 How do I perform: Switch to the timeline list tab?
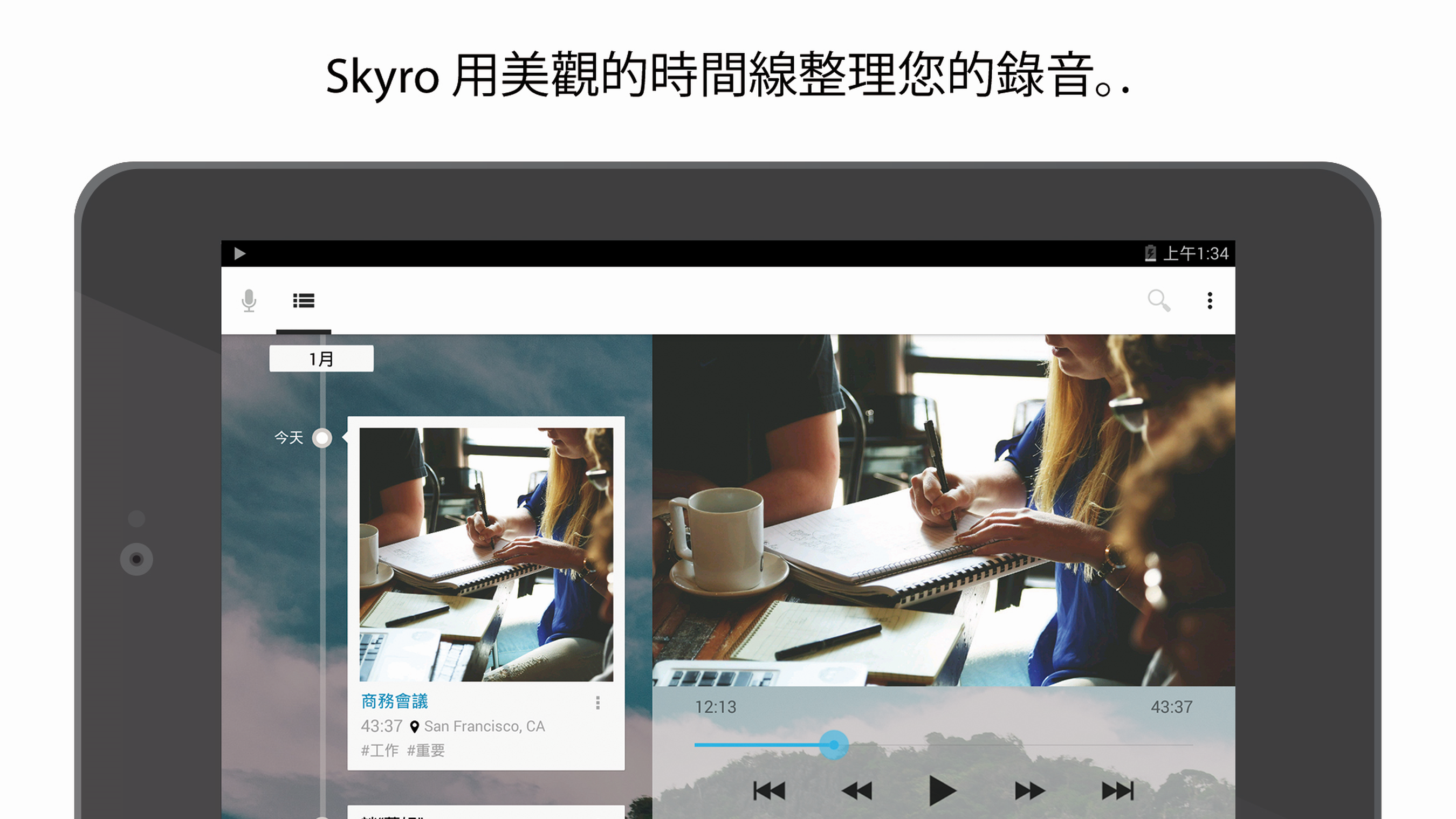tap(304, 300)
